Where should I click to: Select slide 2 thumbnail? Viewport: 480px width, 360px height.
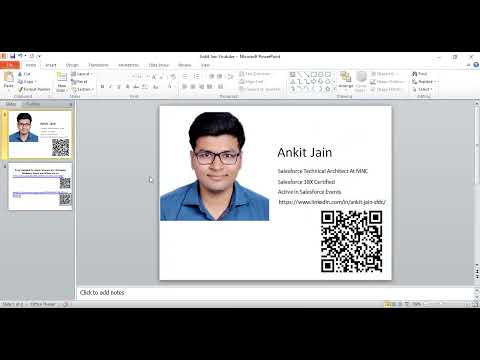point(40,187)
